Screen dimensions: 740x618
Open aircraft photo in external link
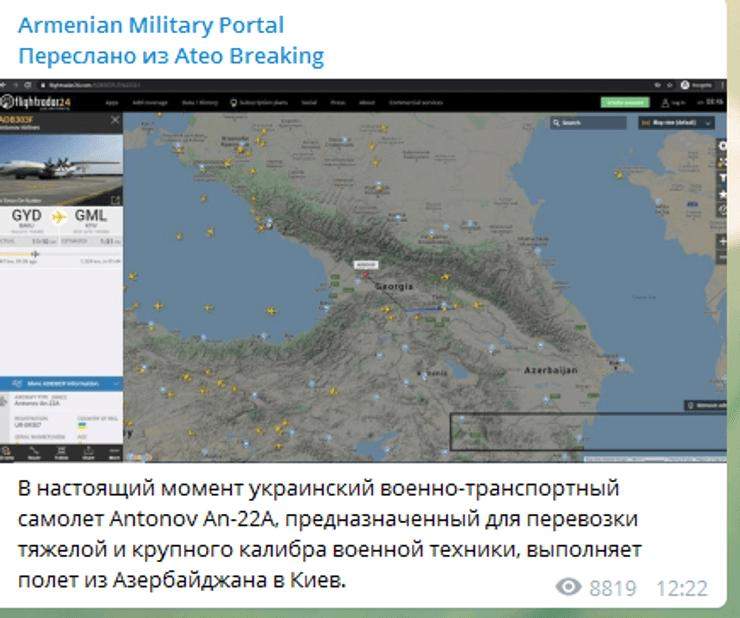coord(115,200)
